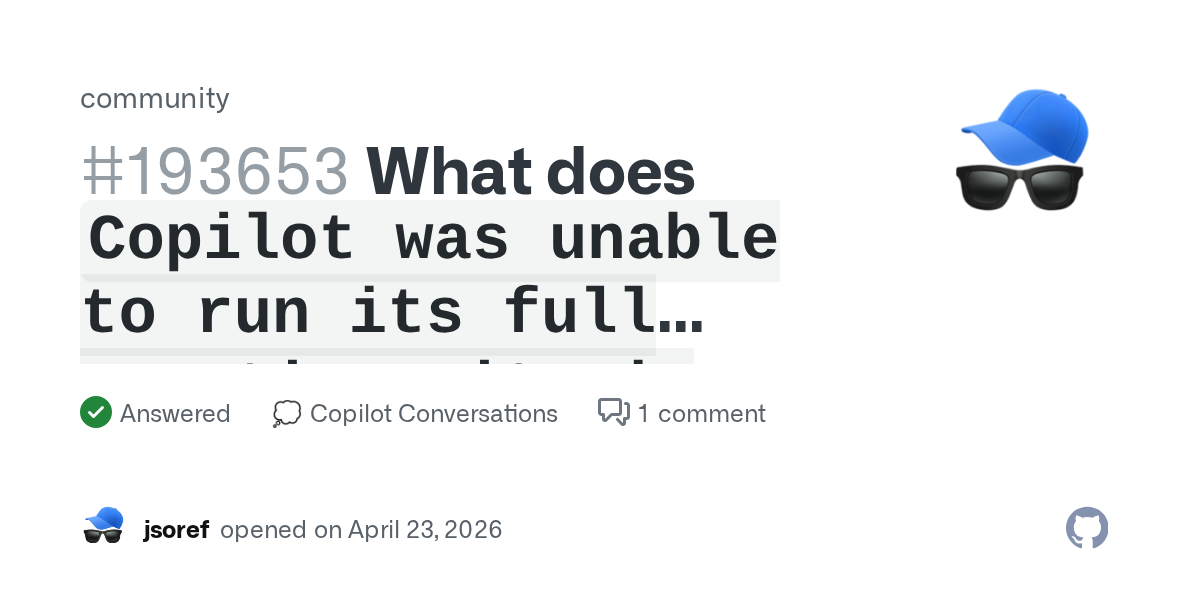The width and height of the screenshot is (1200, 600).
Task: Open the community repository label
Action: (x=155, y=98)
